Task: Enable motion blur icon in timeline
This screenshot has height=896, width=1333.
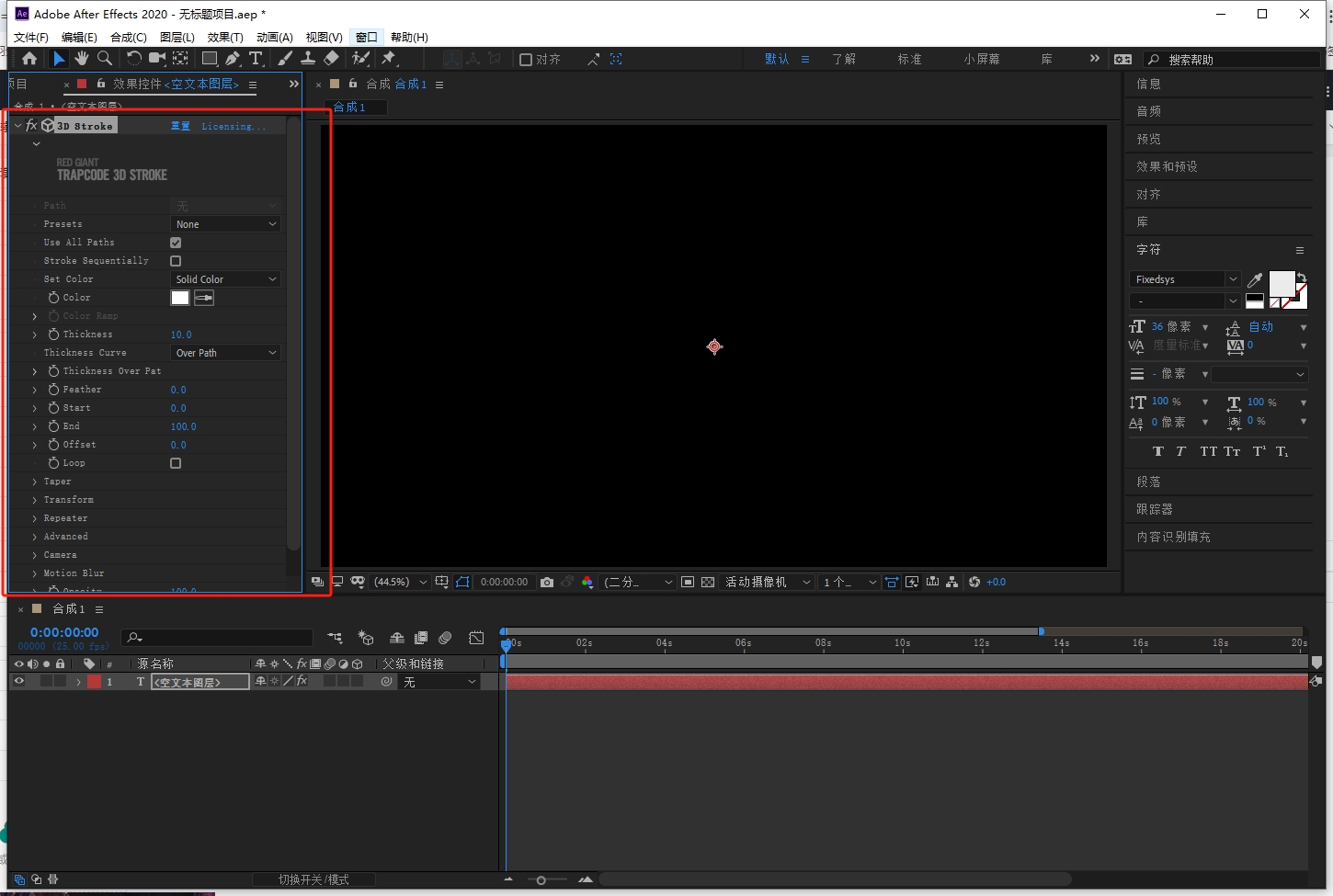Action: click(445, 637)
